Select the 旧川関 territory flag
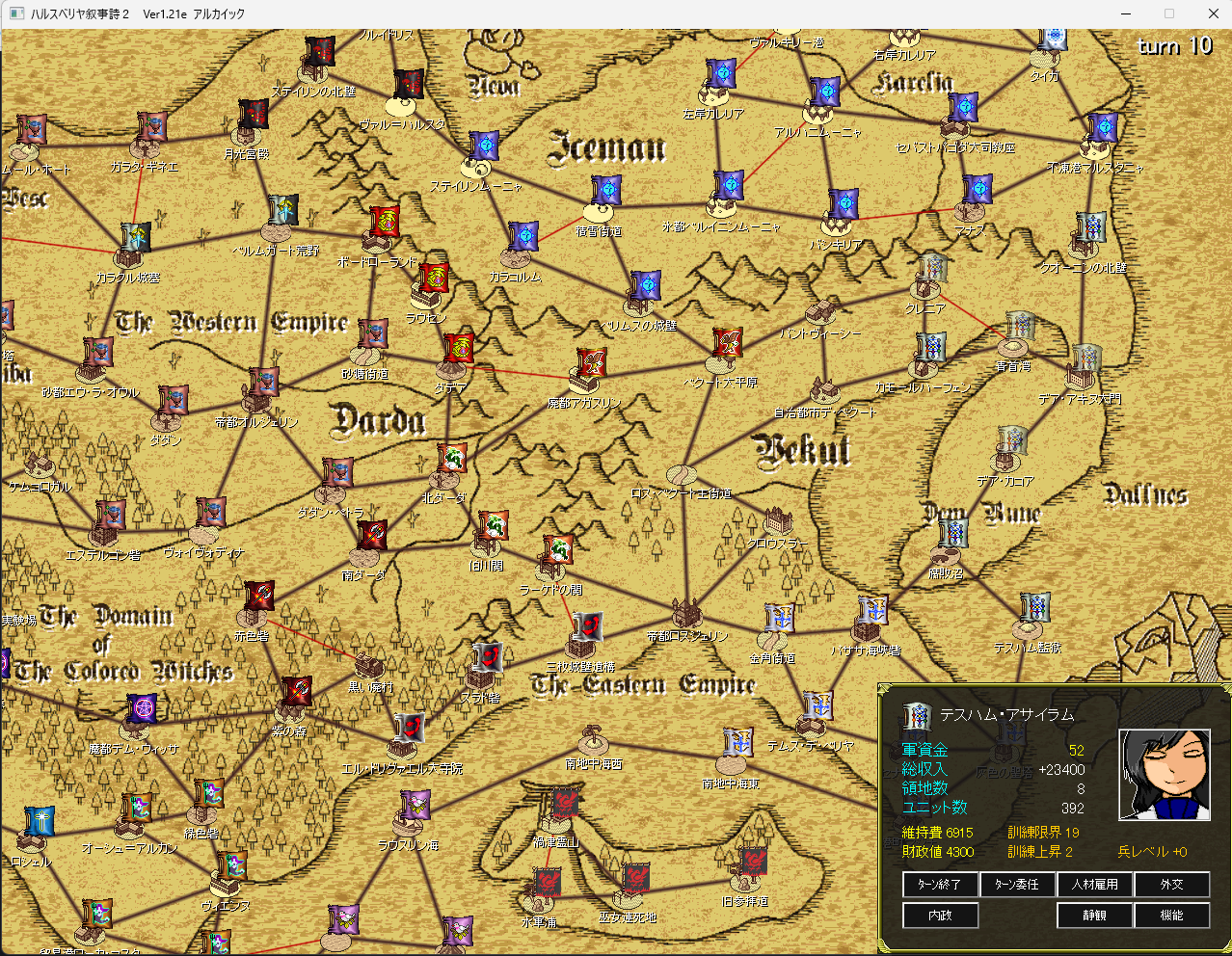The width and height of the screenshot is (1232, 956). 494,526
